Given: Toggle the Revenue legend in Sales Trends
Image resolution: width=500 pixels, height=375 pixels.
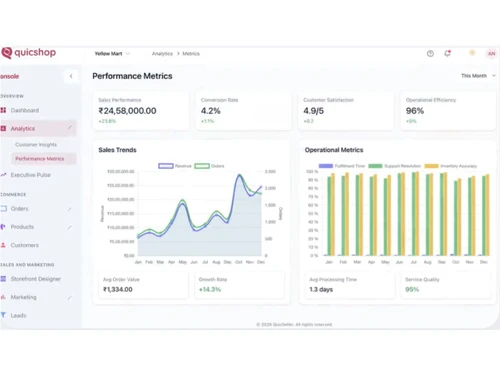Looking at the screenshot, I should [175, 166].
